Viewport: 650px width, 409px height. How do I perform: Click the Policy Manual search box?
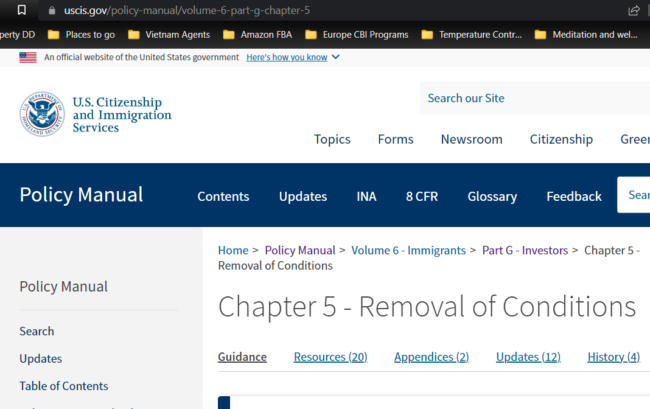tap(633, 195)
